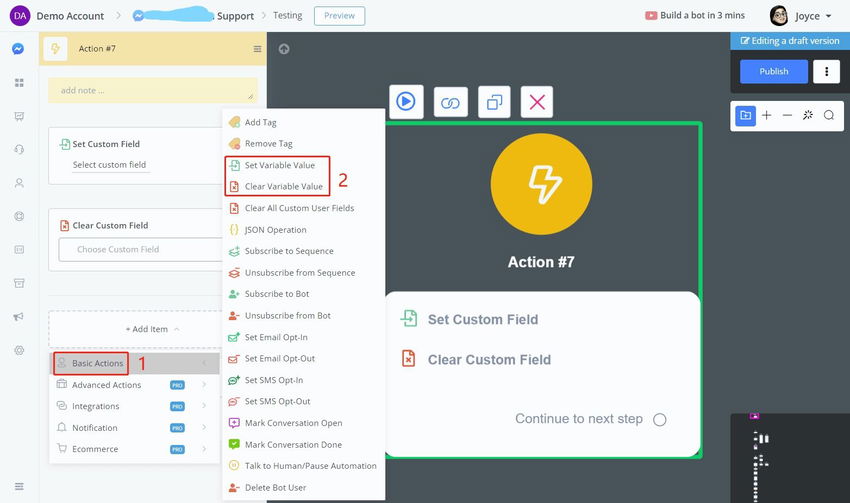Click the duplicate-step icon above the Action node
Image resolution: width=850 pixels, height=503 pixels.
pos(494,102)
